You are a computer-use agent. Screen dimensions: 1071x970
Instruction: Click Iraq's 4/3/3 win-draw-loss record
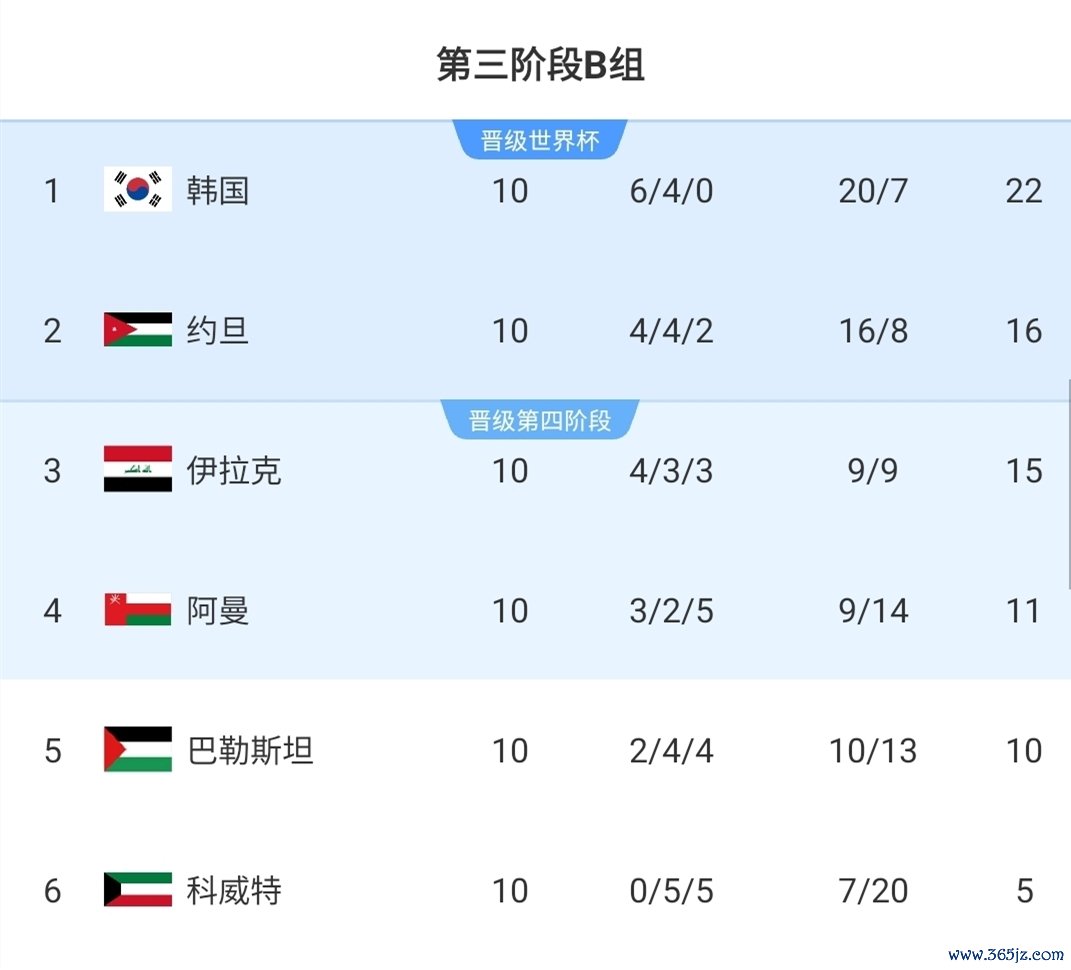coord(671,471)
